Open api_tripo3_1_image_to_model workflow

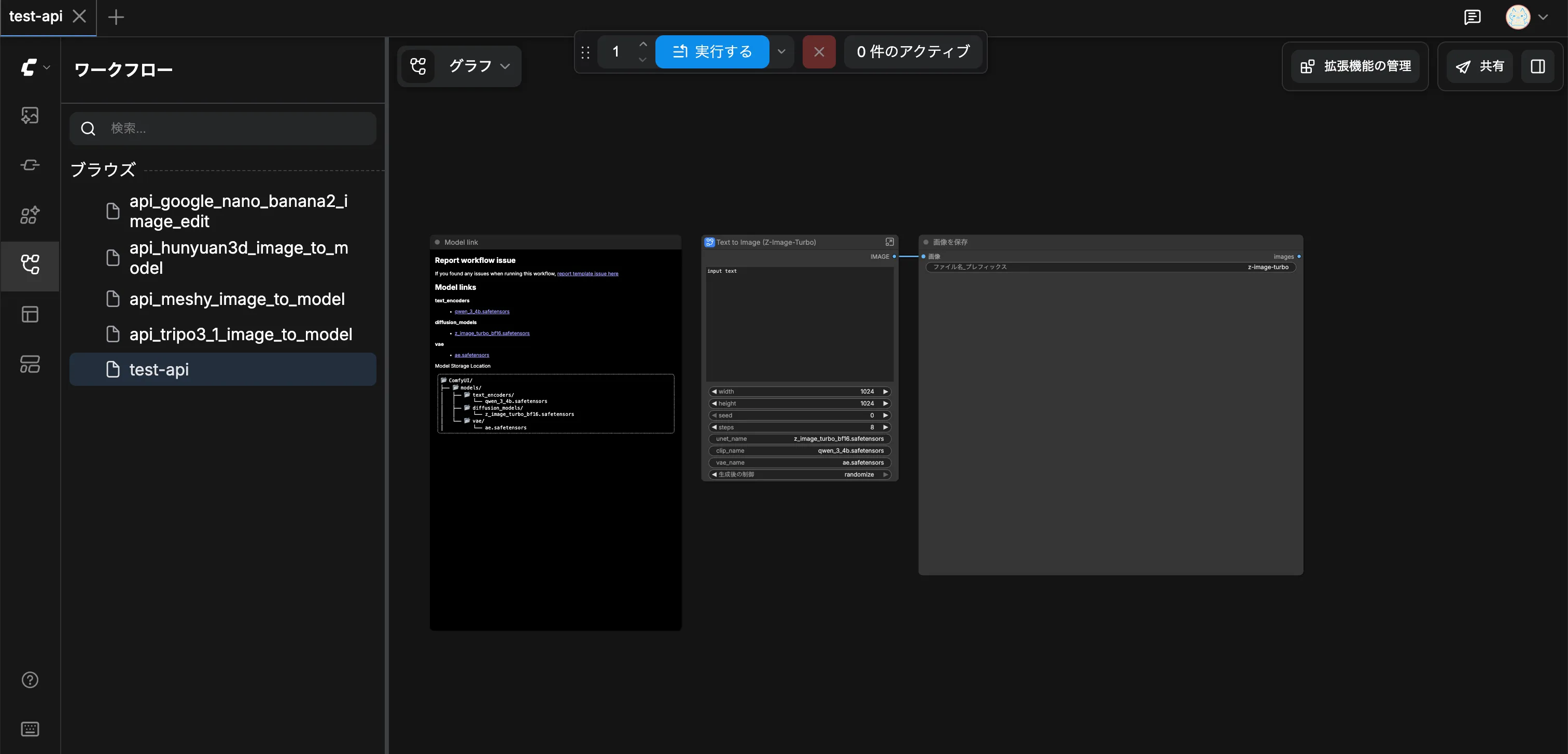point(223,334)
